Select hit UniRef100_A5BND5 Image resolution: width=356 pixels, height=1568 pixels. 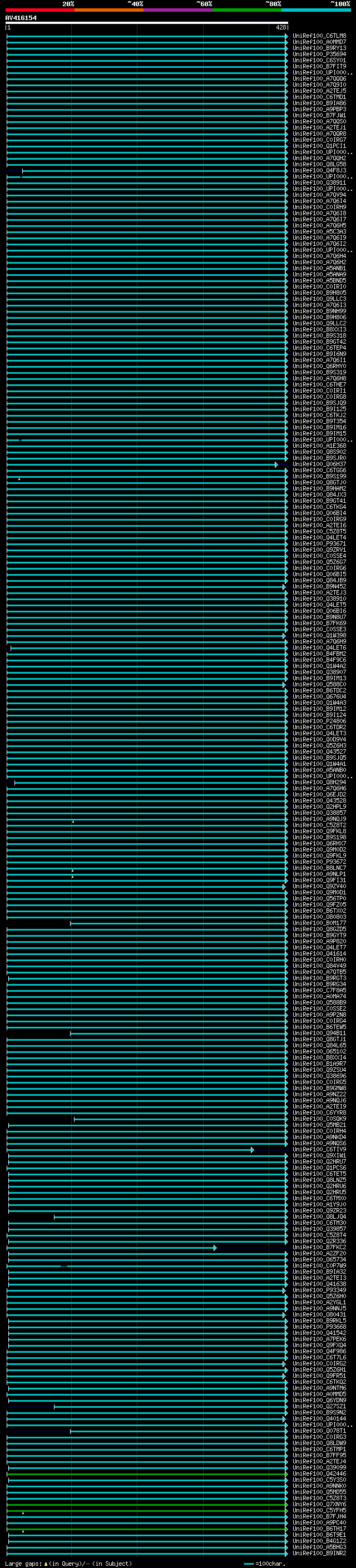[319, 280]
